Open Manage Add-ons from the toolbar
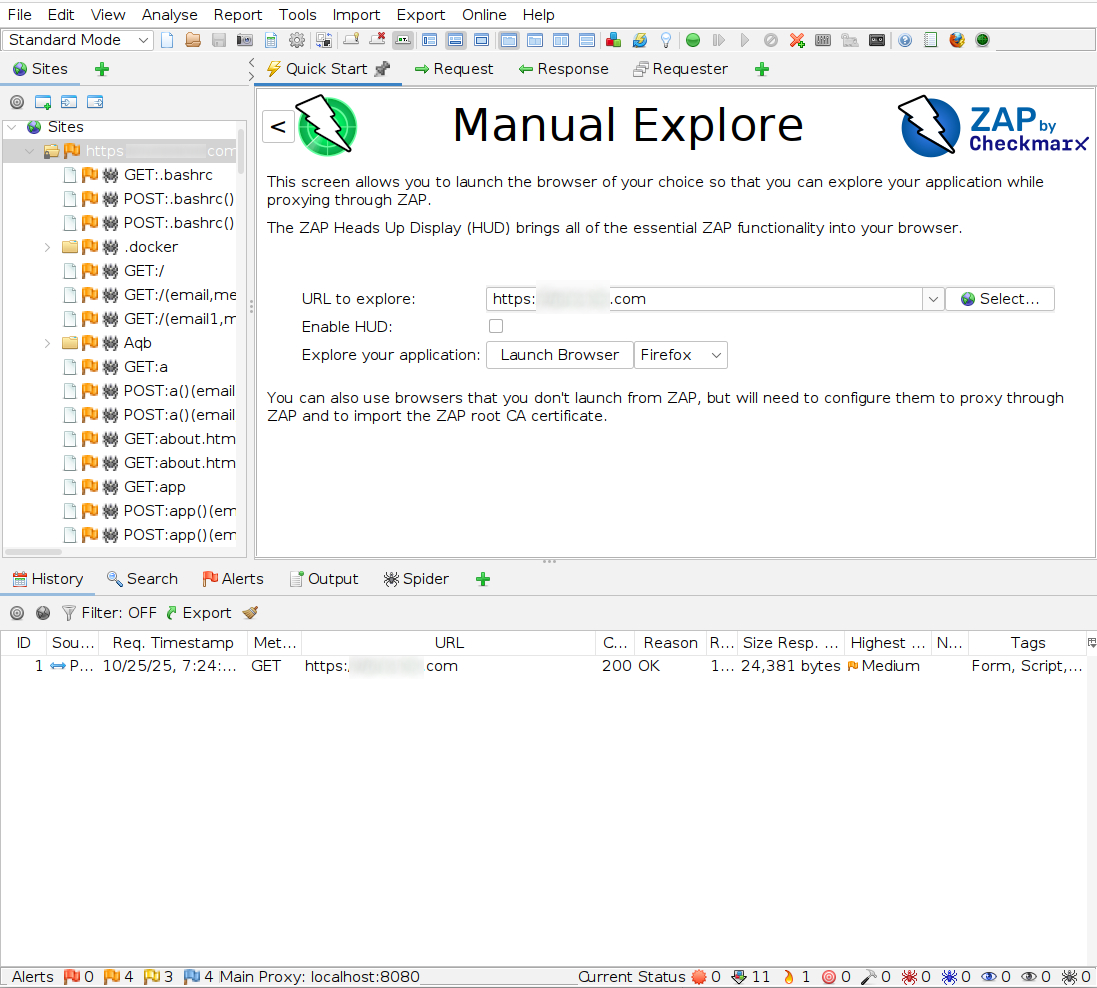The height and width of the screenshot is (988, 1097). click(613, 40)
